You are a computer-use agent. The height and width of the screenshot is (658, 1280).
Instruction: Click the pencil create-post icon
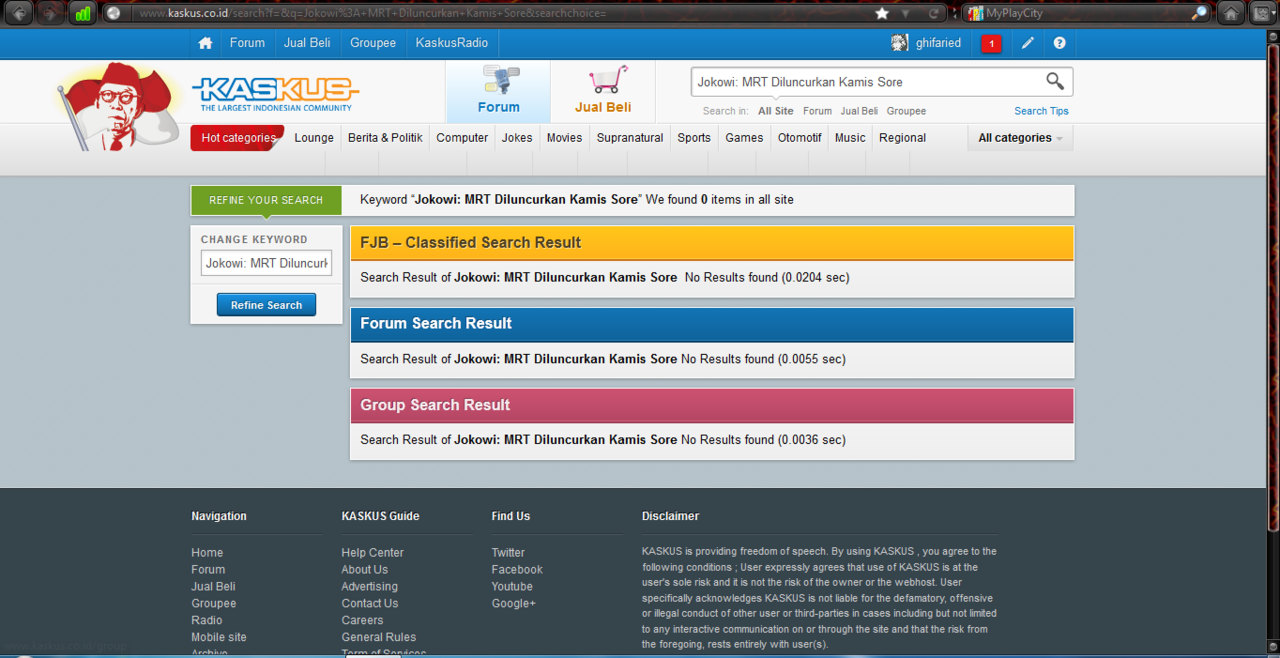[x=1027, y=43]
